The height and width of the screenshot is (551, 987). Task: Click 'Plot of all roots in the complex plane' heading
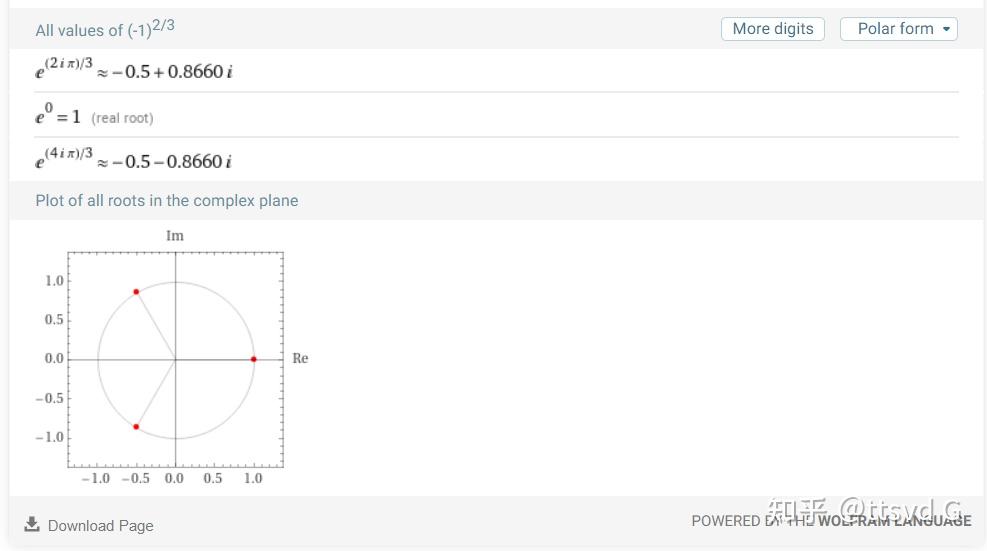167,200
